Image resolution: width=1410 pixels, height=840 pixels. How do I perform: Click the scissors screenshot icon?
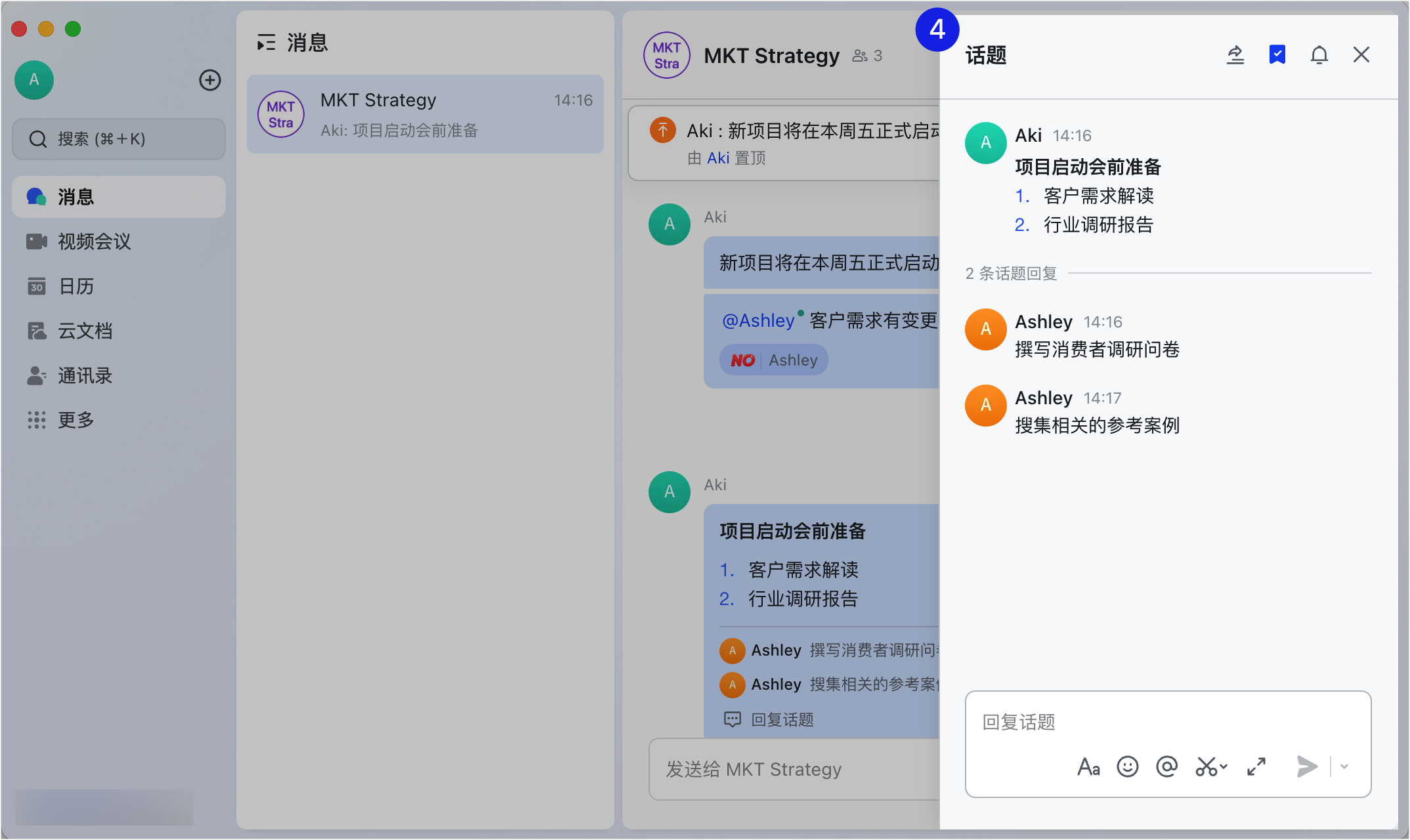[x=1206, y=766]
